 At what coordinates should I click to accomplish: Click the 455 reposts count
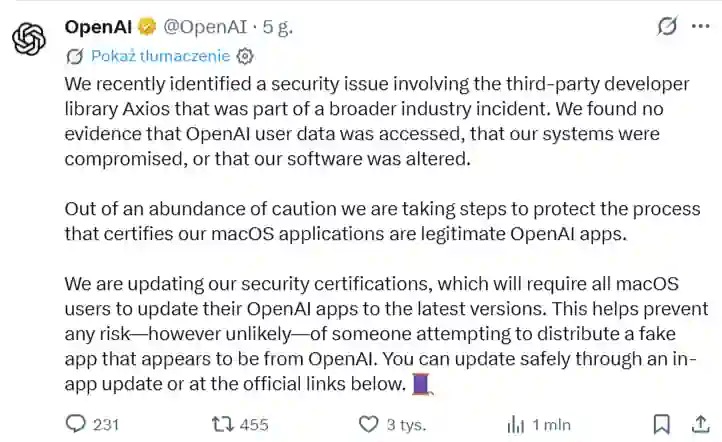[254, 424]
